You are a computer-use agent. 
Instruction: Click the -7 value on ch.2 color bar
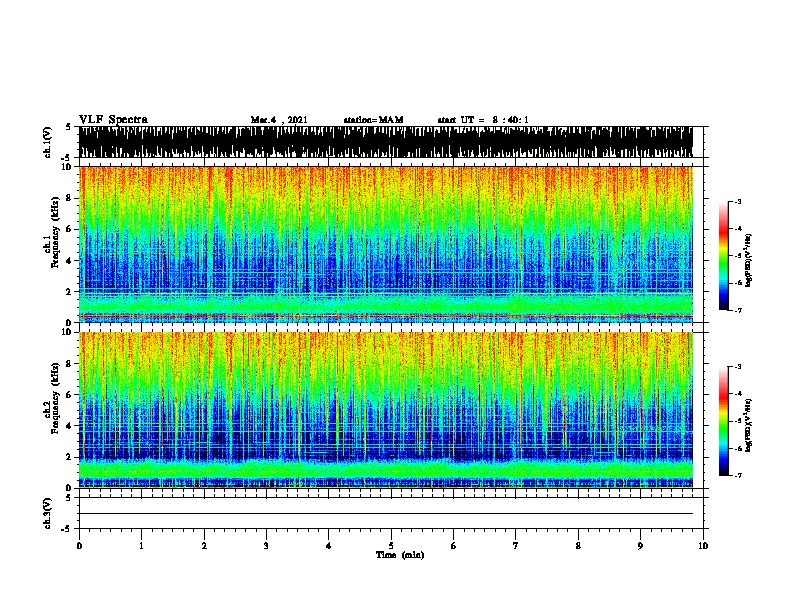pyautogui.click(x=737, y=475)
